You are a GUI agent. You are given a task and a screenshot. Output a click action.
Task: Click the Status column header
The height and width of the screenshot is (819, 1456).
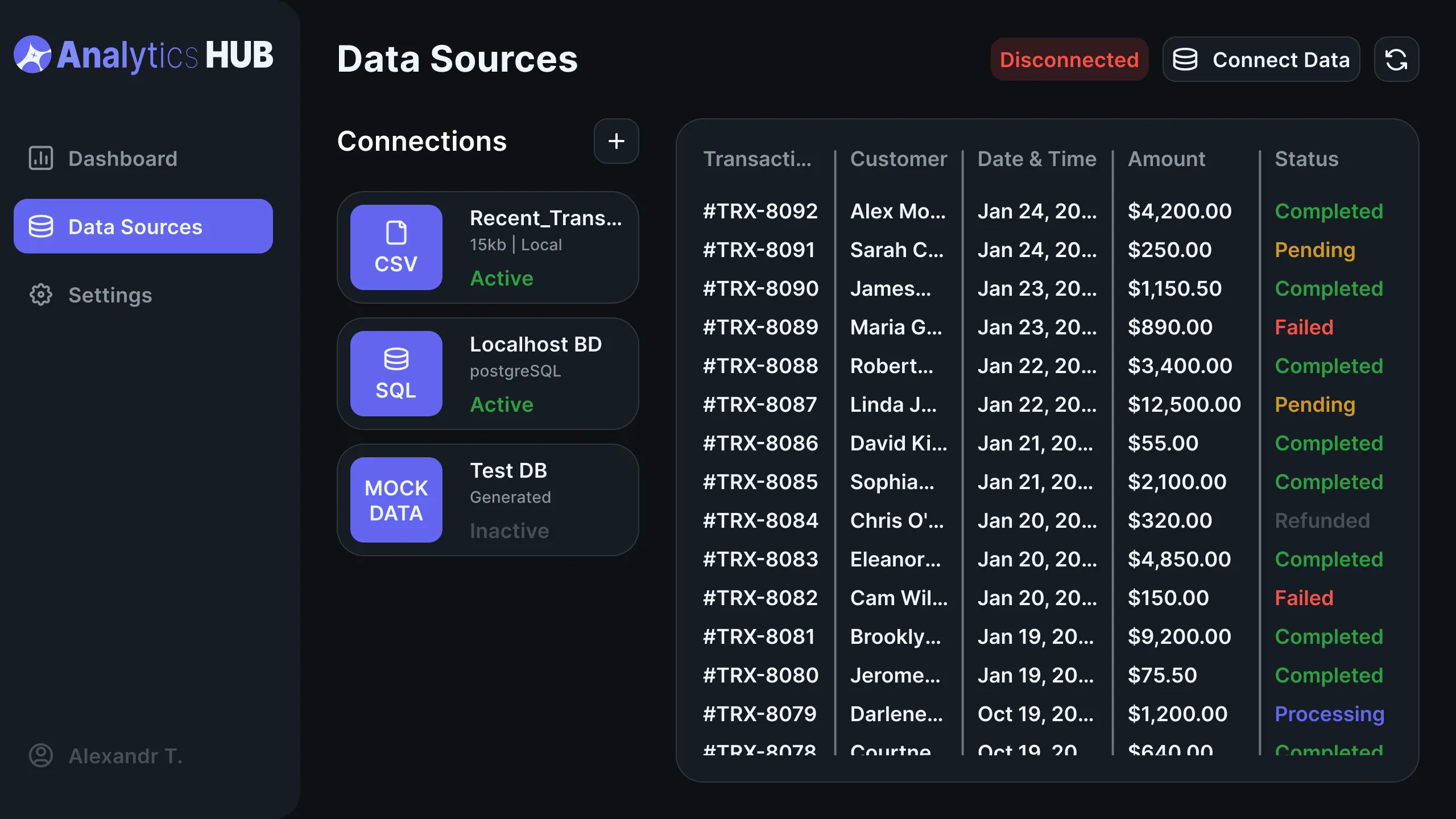[x=1306, y=159]
